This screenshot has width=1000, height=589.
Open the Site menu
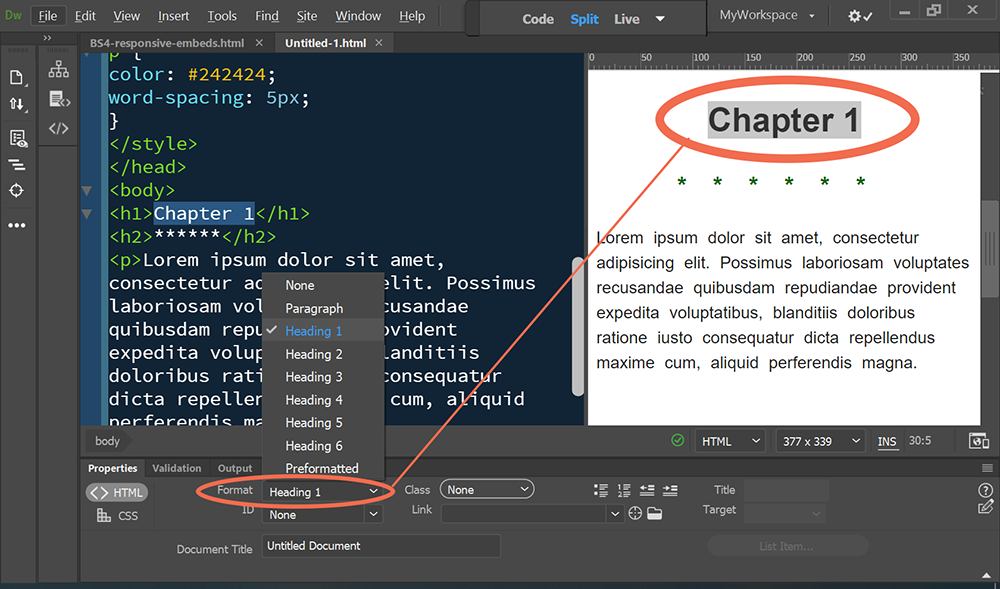[307, 16]
